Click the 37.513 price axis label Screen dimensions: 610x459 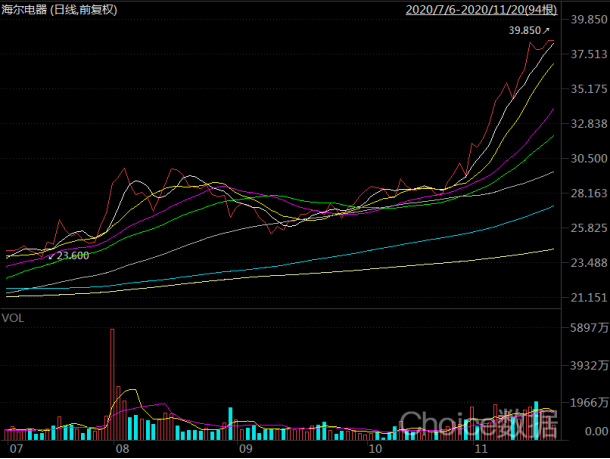589,54
